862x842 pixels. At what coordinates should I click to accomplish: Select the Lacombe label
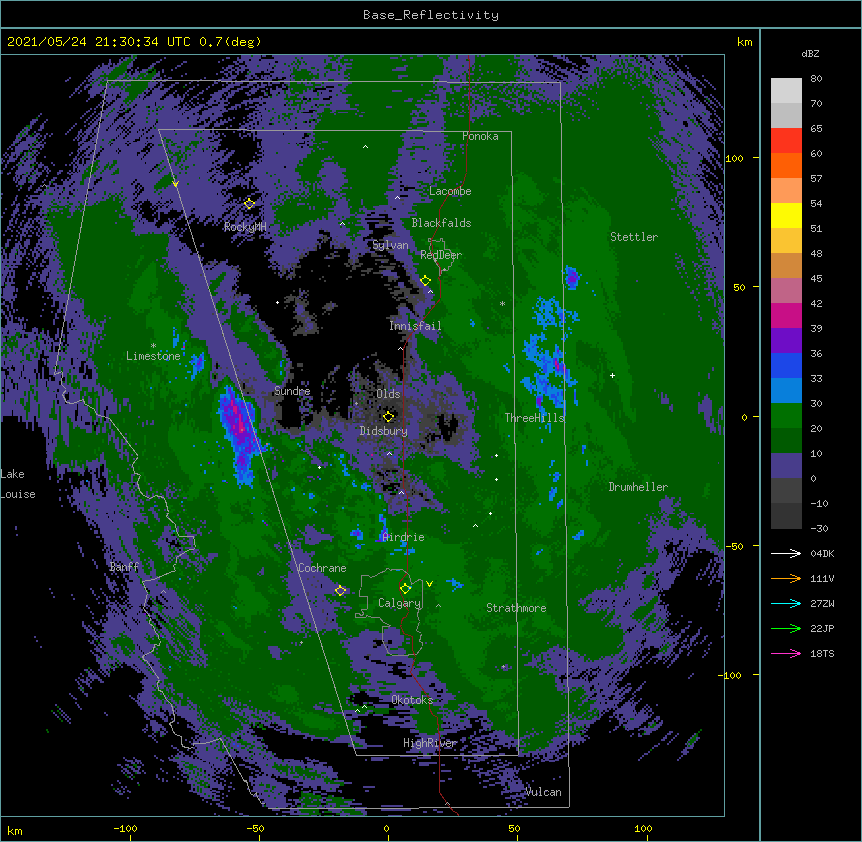[x=450, y=191]
